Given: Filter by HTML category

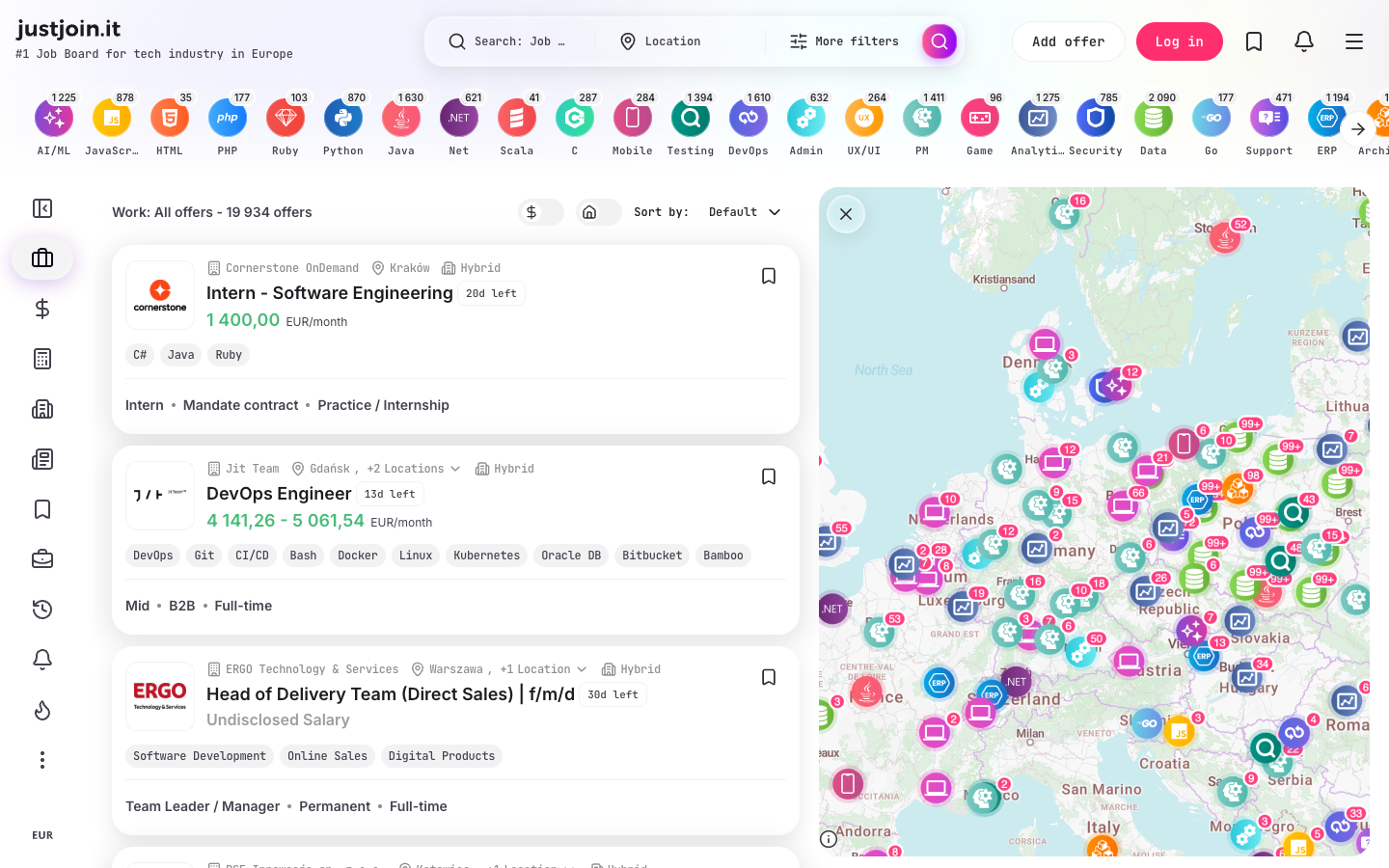Looking at the screenshot, I should click(170, 119).
